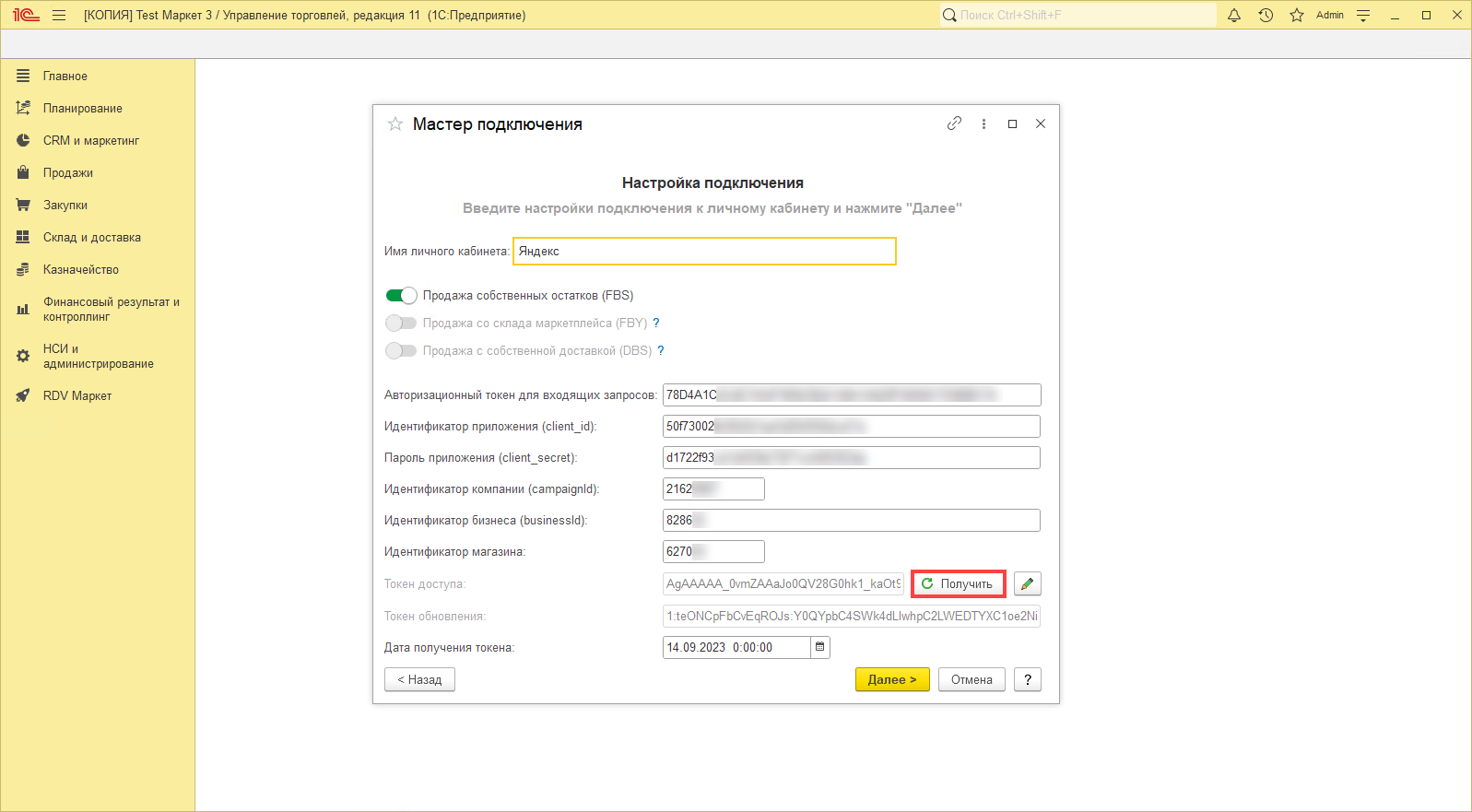
Task: Copy link to form via chain icon
Action: 954,124
